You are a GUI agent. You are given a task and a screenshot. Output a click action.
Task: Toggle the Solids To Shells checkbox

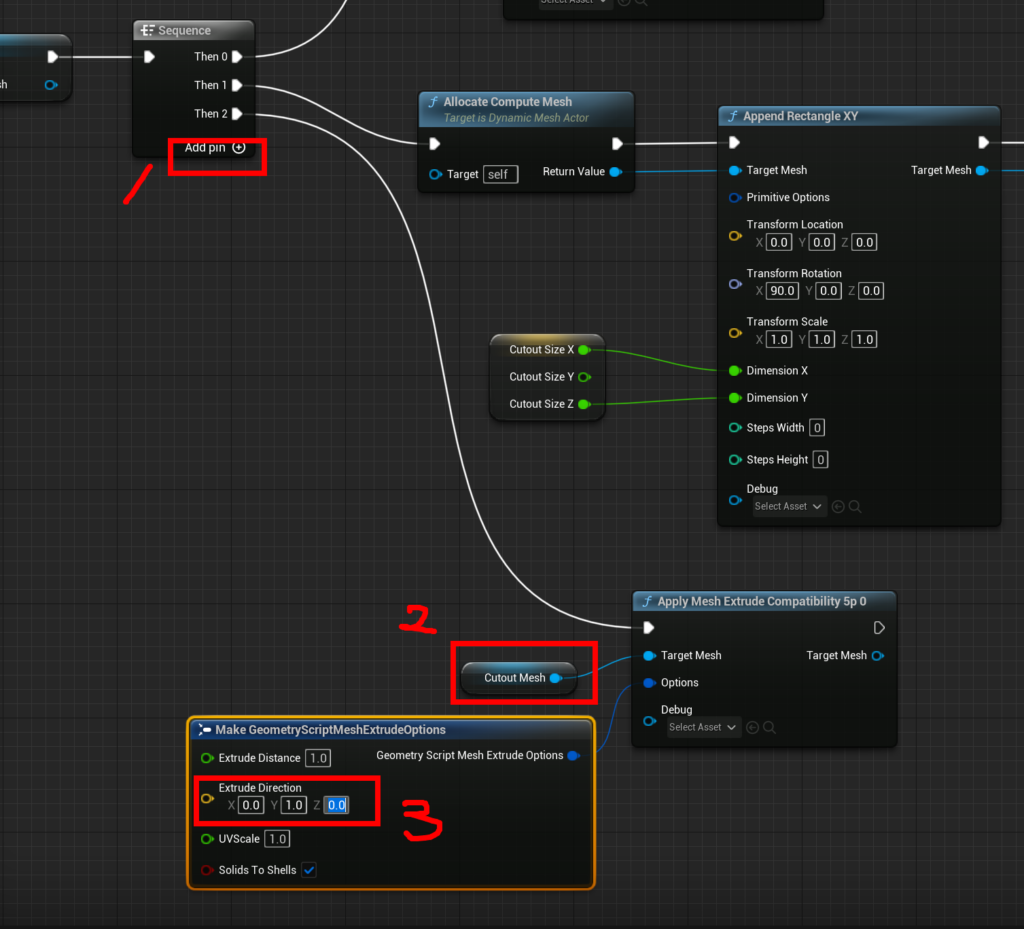pyautogui.click(x=309, y=870)
